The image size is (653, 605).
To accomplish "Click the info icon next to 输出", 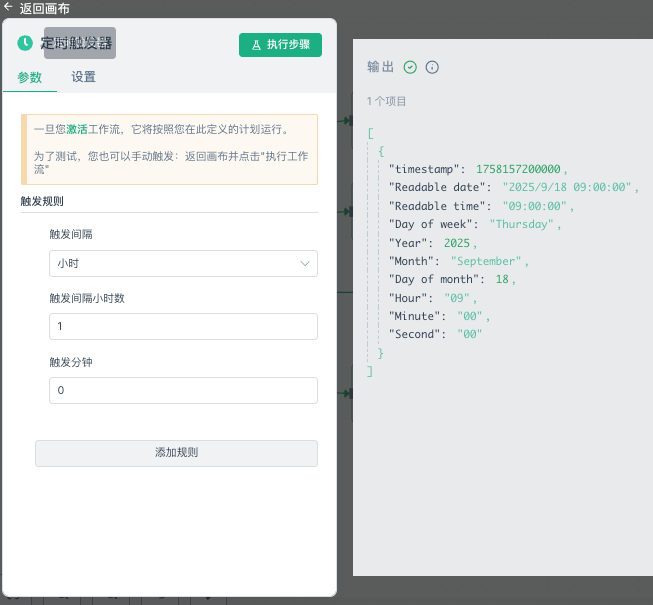I will 432,67.
